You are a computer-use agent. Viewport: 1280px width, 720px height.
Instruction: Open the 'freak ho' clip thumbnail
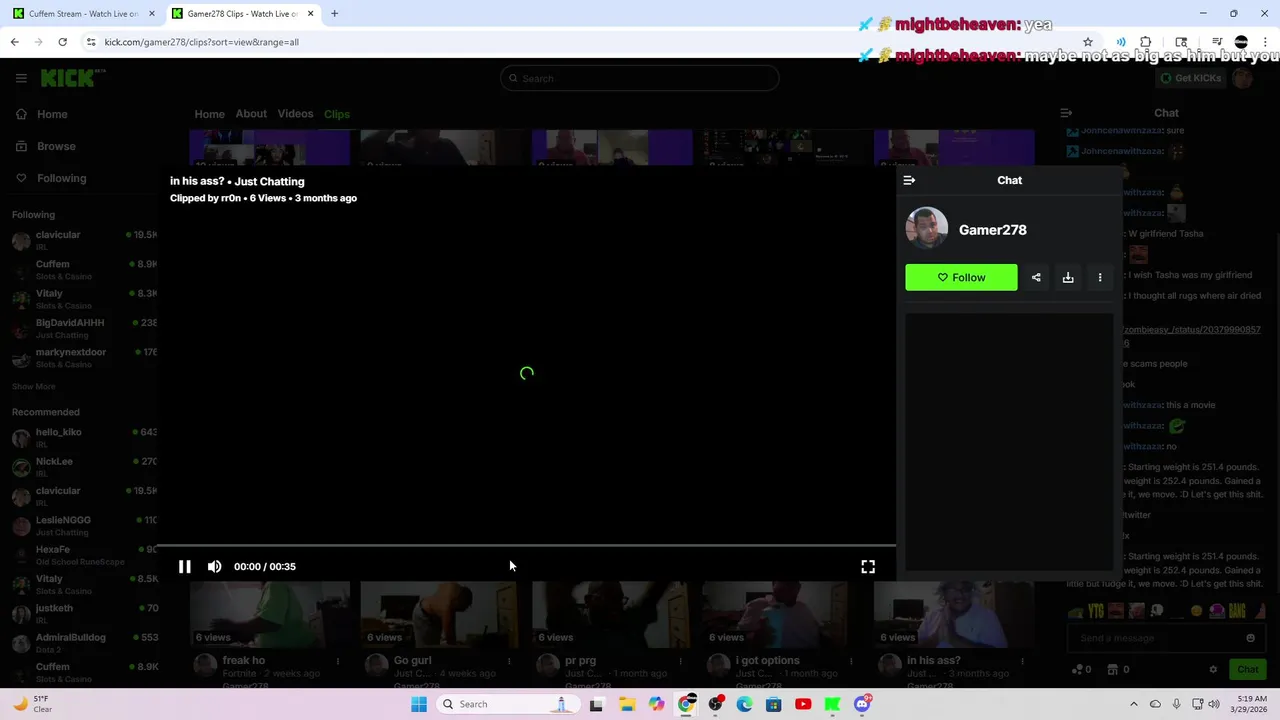[269, 614]
